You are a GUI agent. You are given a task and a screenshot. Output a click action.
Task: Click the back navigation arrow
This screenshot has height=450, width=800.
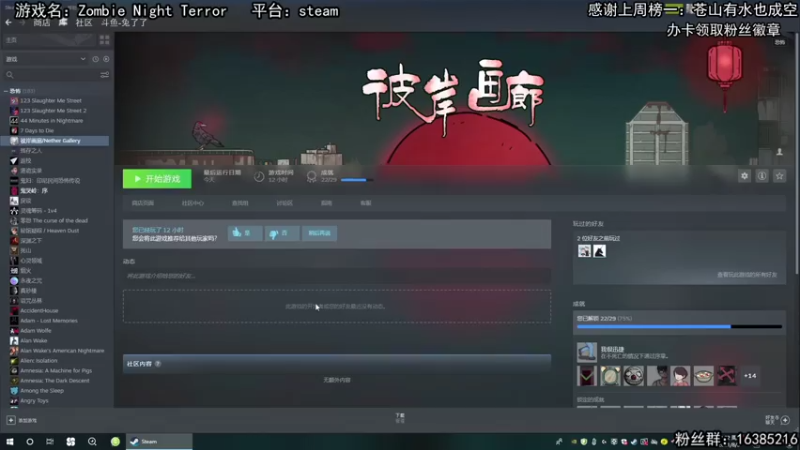8,22
